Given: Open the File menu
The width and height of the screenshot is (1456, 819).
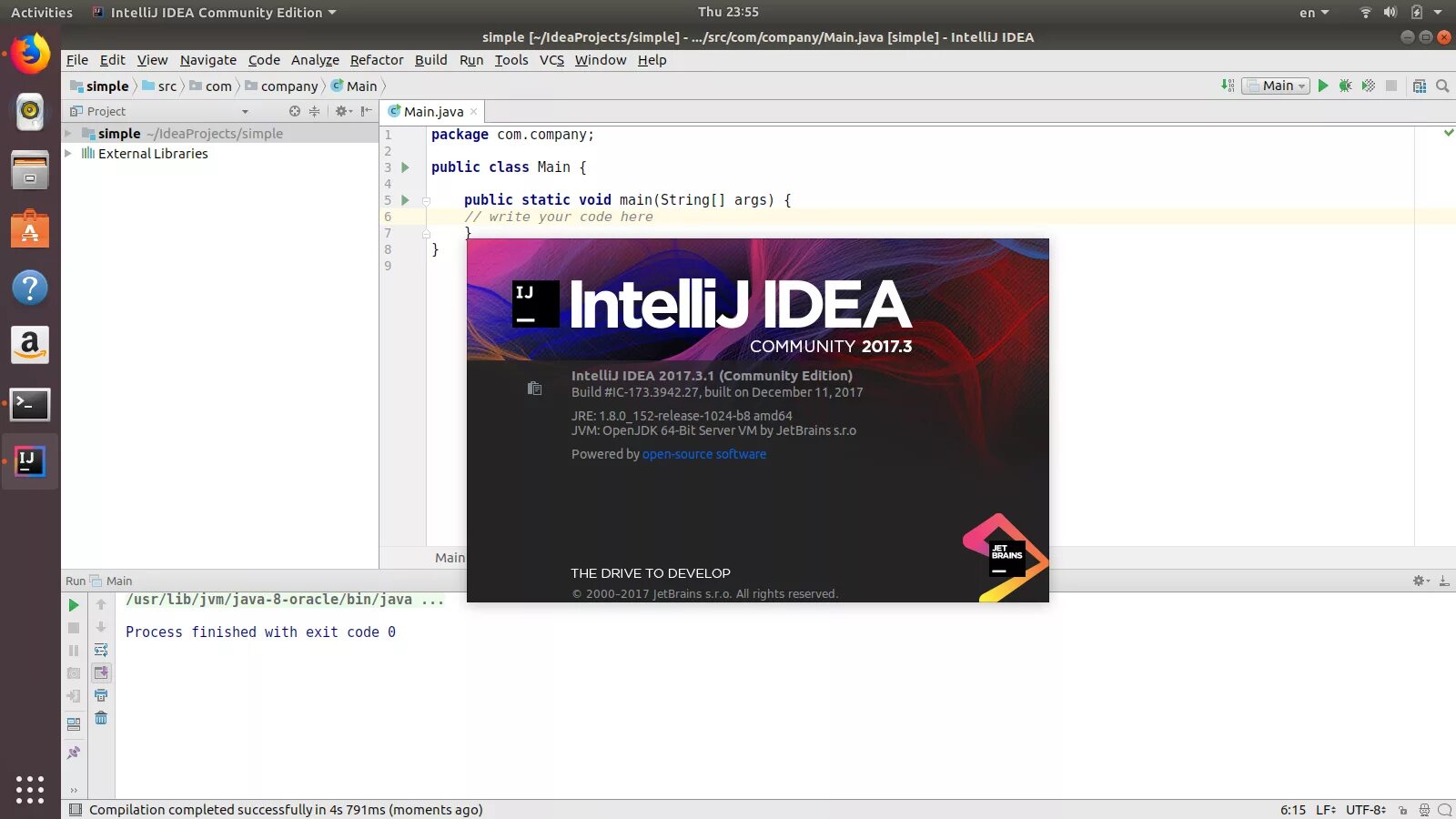Looking at the screenshot, I should tap(77, 60).
